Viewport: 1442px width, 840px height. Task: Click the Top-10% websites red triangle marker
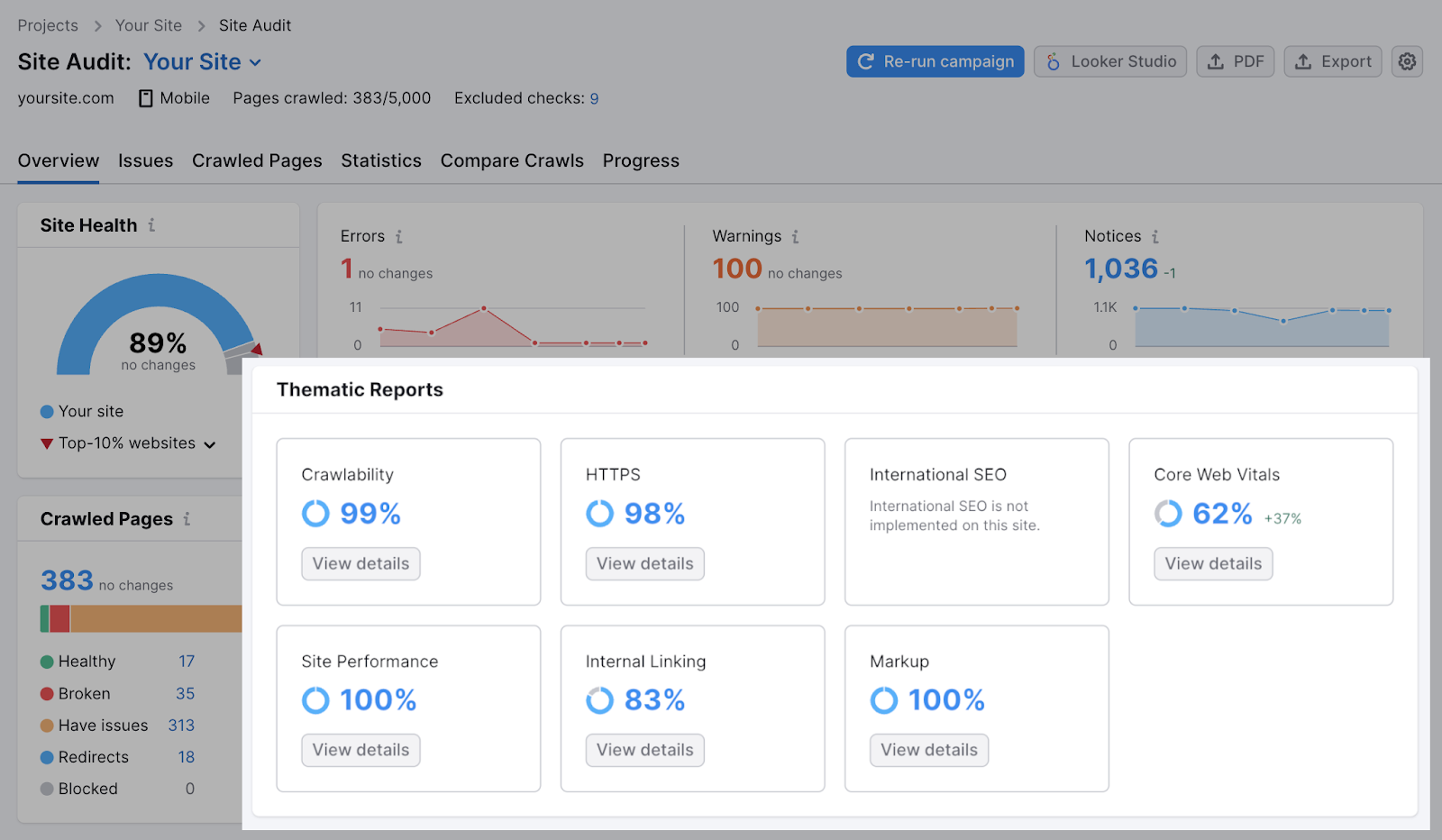click(47, 443)
